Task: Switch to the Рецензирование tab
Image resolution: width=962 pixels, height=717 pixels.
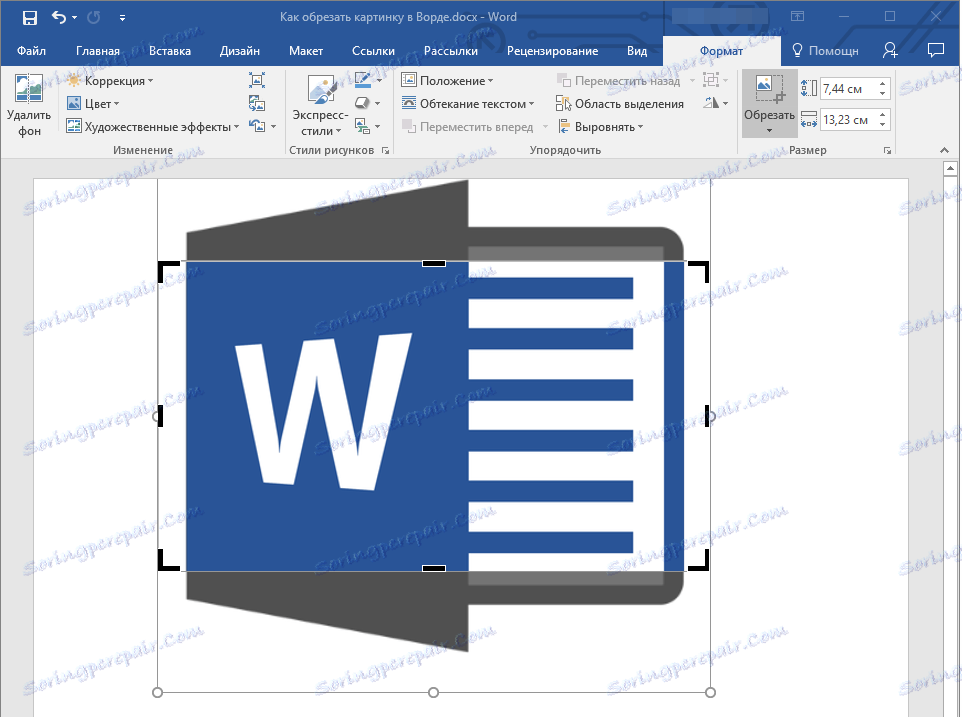Action: pyautogui.click(x=552, y=51)
